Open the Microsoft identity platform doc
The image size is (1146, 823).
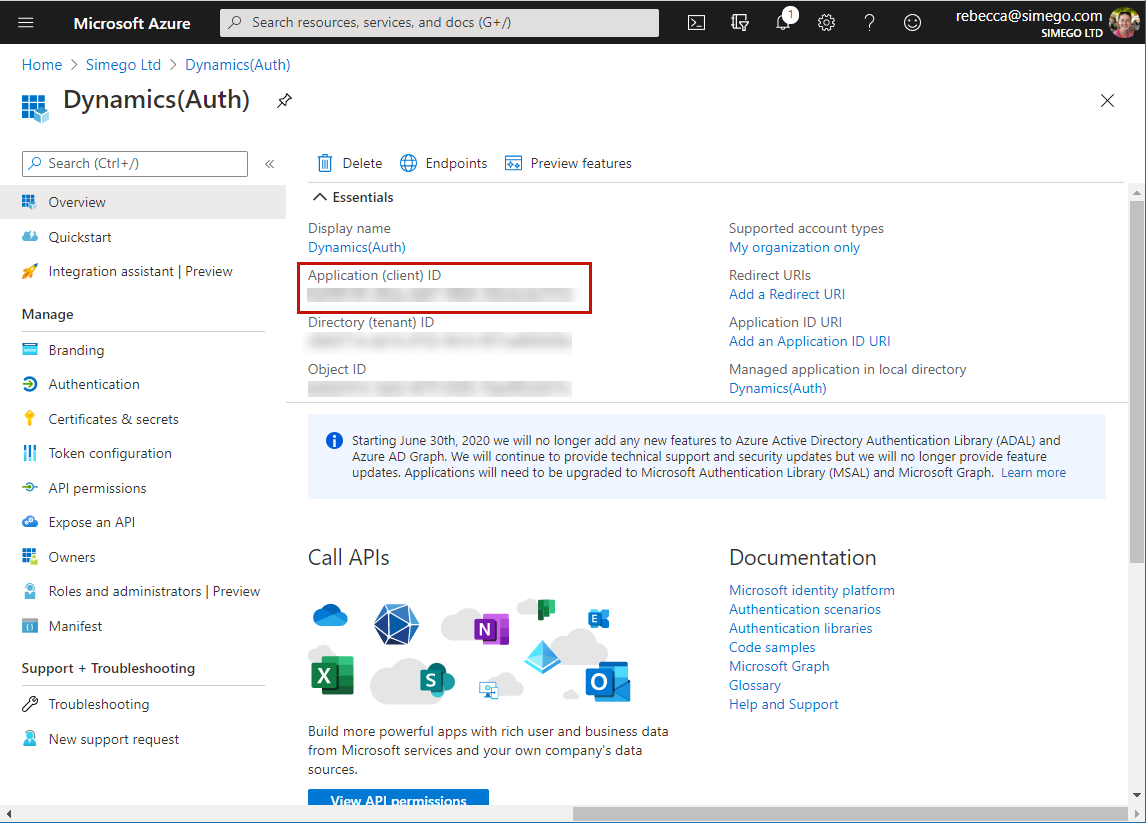pos(811,590)
